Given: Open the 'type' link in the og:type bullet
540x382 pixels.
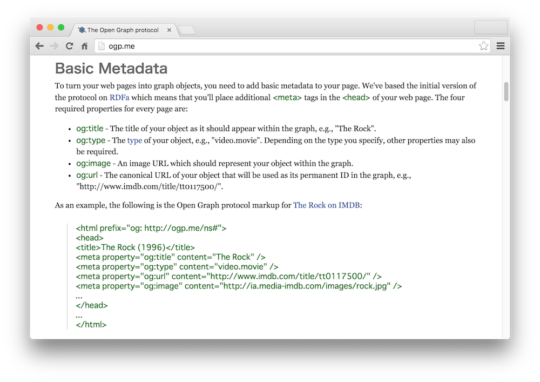Looking at the screenshot, I should pyautogui.click(x=135, y=141).
